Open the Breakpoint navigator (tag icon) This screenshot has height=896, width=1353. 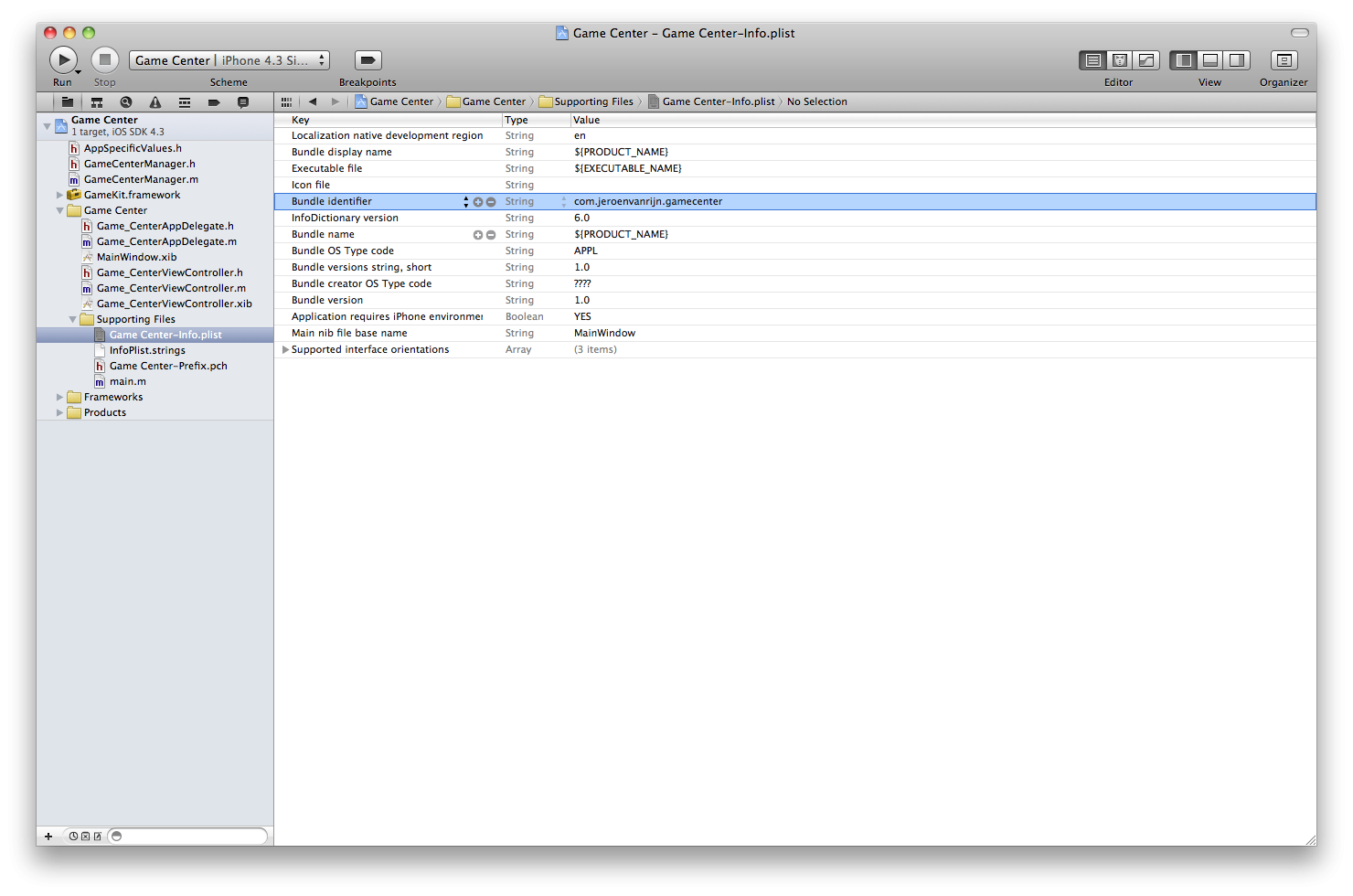[x=214, y=102]
